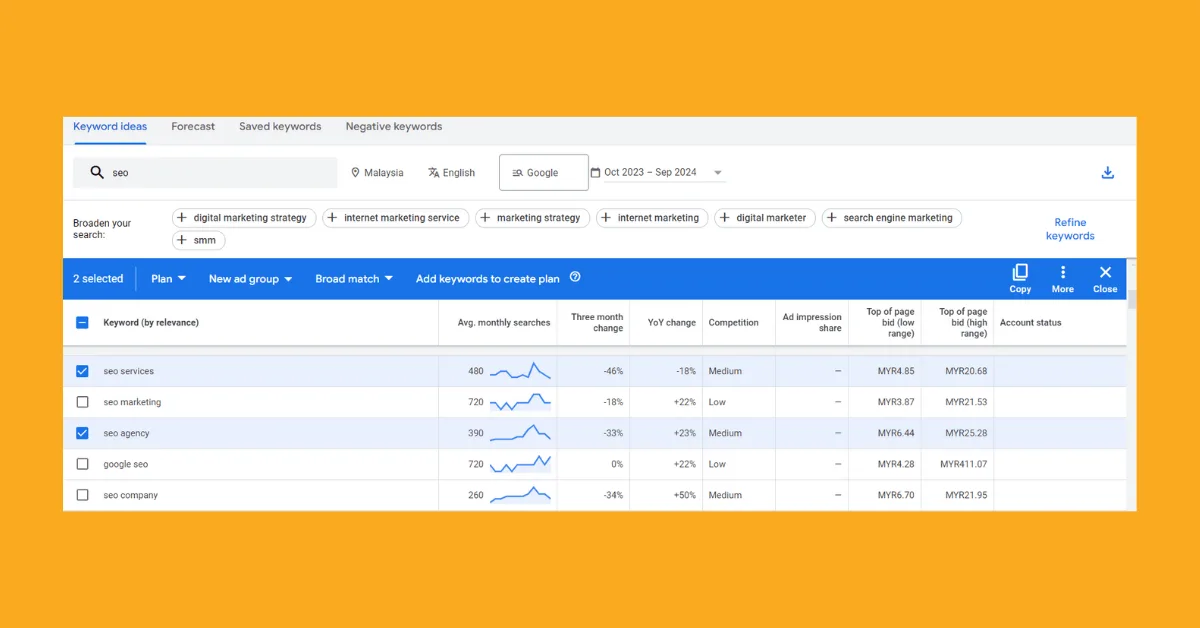Add the 'internet marketing' suggestion chip
Screen dimensions: 1200x628
652,218
